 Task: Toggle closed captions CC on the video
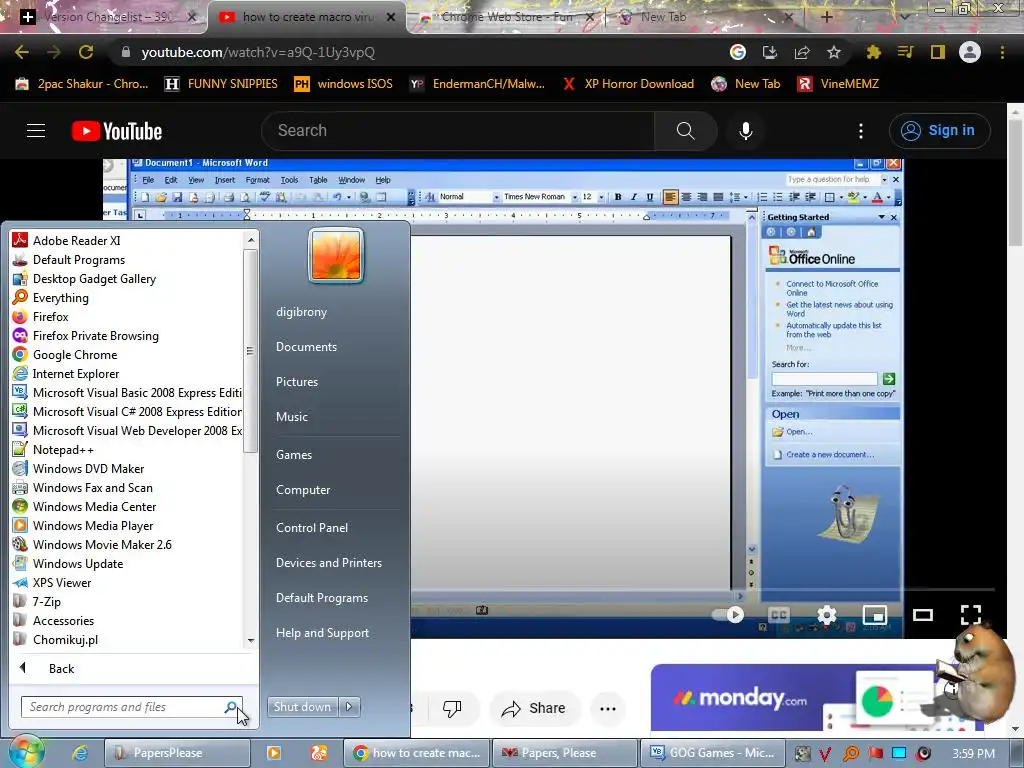(x=778, y=615)
